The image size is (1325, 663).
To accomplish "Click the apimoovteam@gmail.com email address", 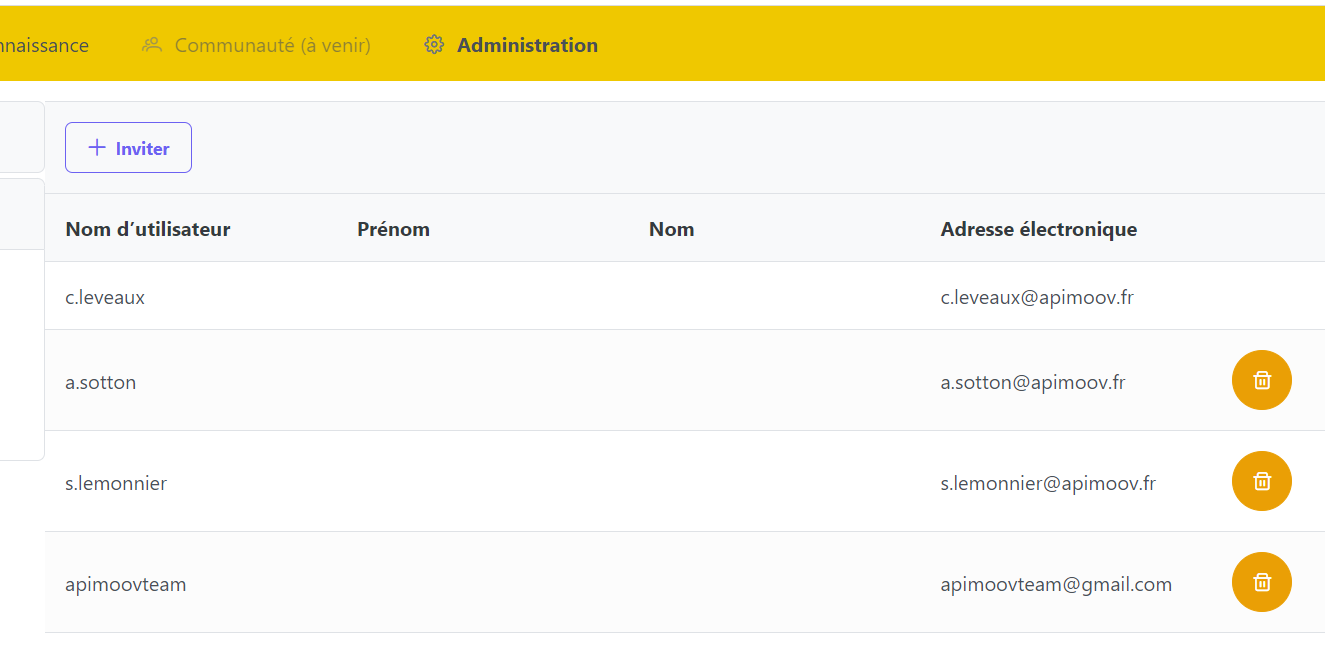I will [1056, 584].
